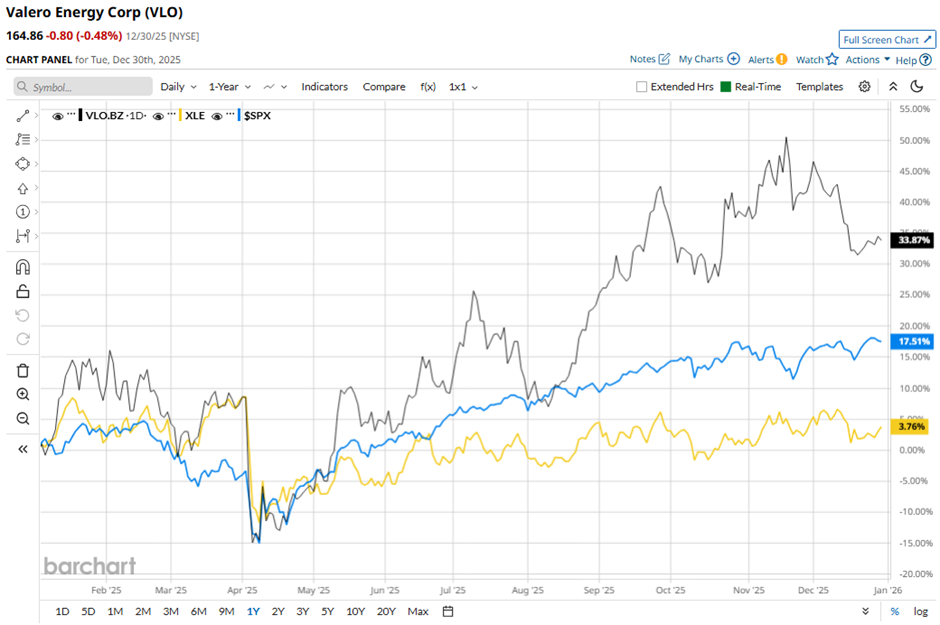The height and width of the screenshot is (625, 940).
Task: Open the Daily frequency dropdown
Action: (x=178, y=87)
